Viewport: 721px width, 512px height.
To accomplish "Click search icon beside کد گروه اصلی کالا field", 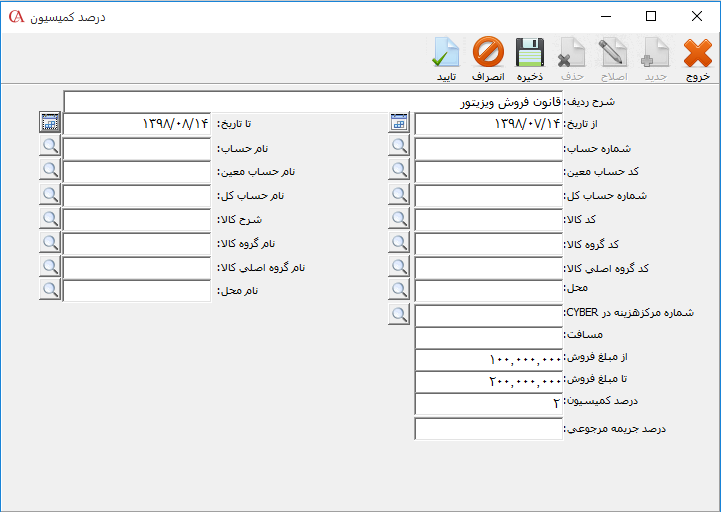I will pyautogui.click(x=399, y=266).
